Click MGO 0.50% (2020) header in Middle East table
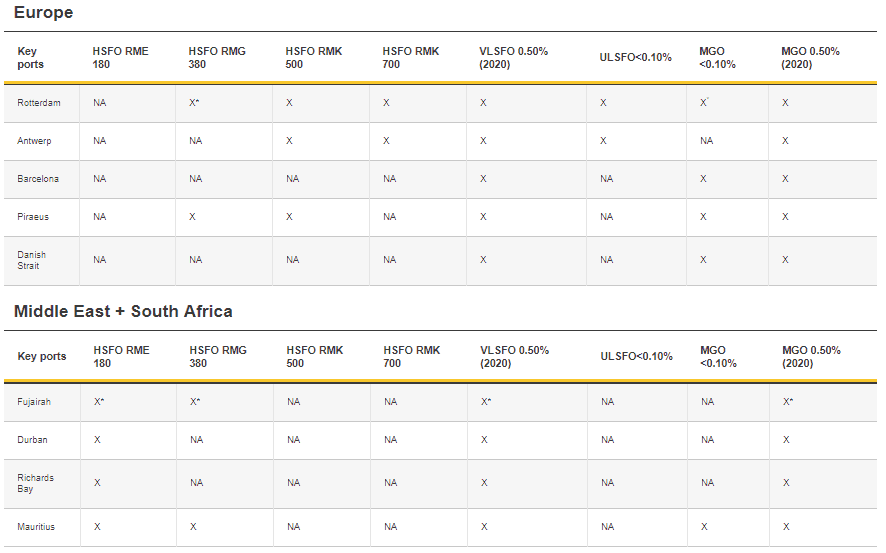Image resolution: width=886 pixels, height=553 pixels. pyautogui.click(x=811, y=356)
